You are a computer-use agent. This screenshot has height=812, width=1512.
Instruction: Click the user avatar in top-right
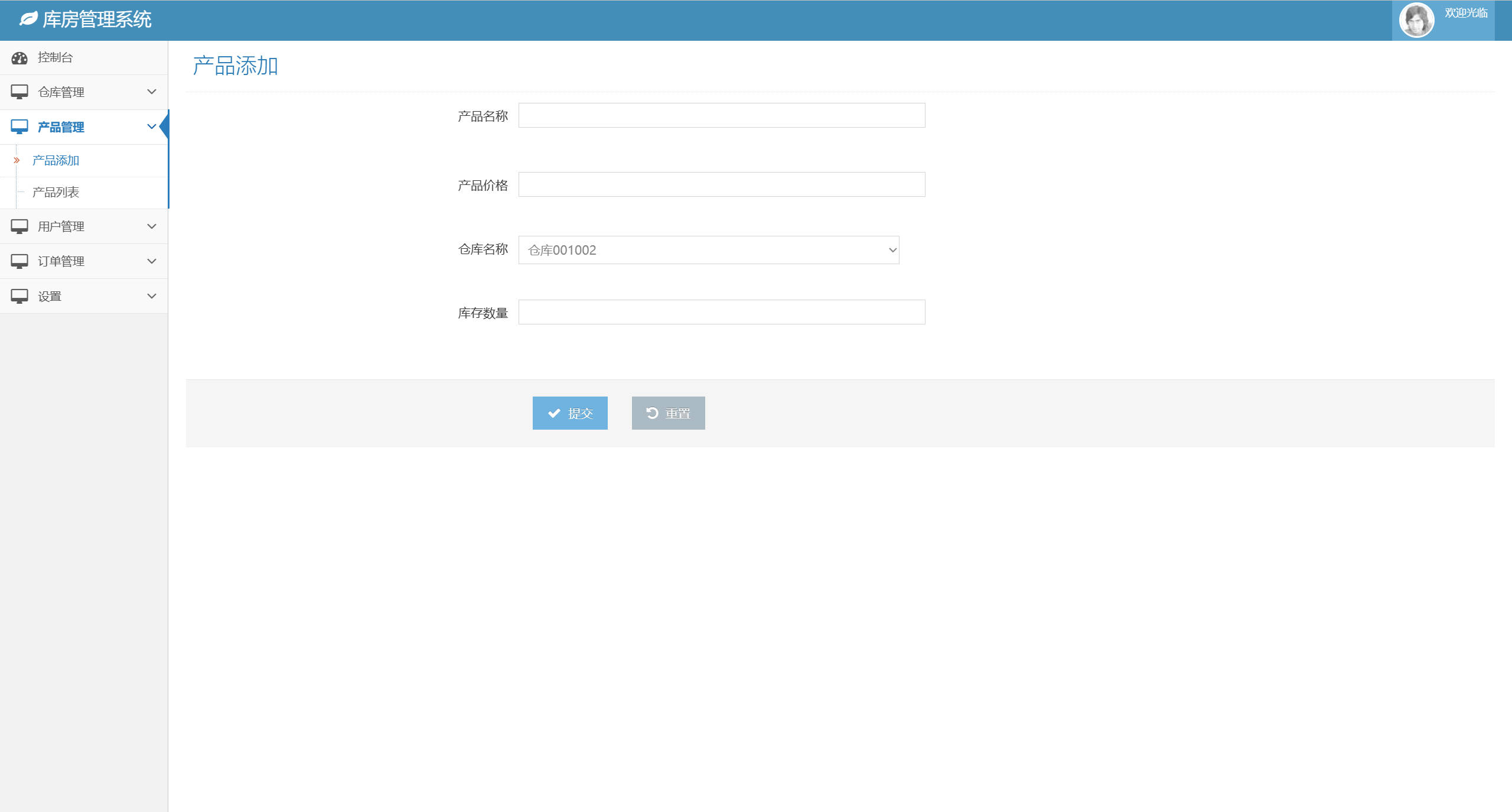point(1416,20)
